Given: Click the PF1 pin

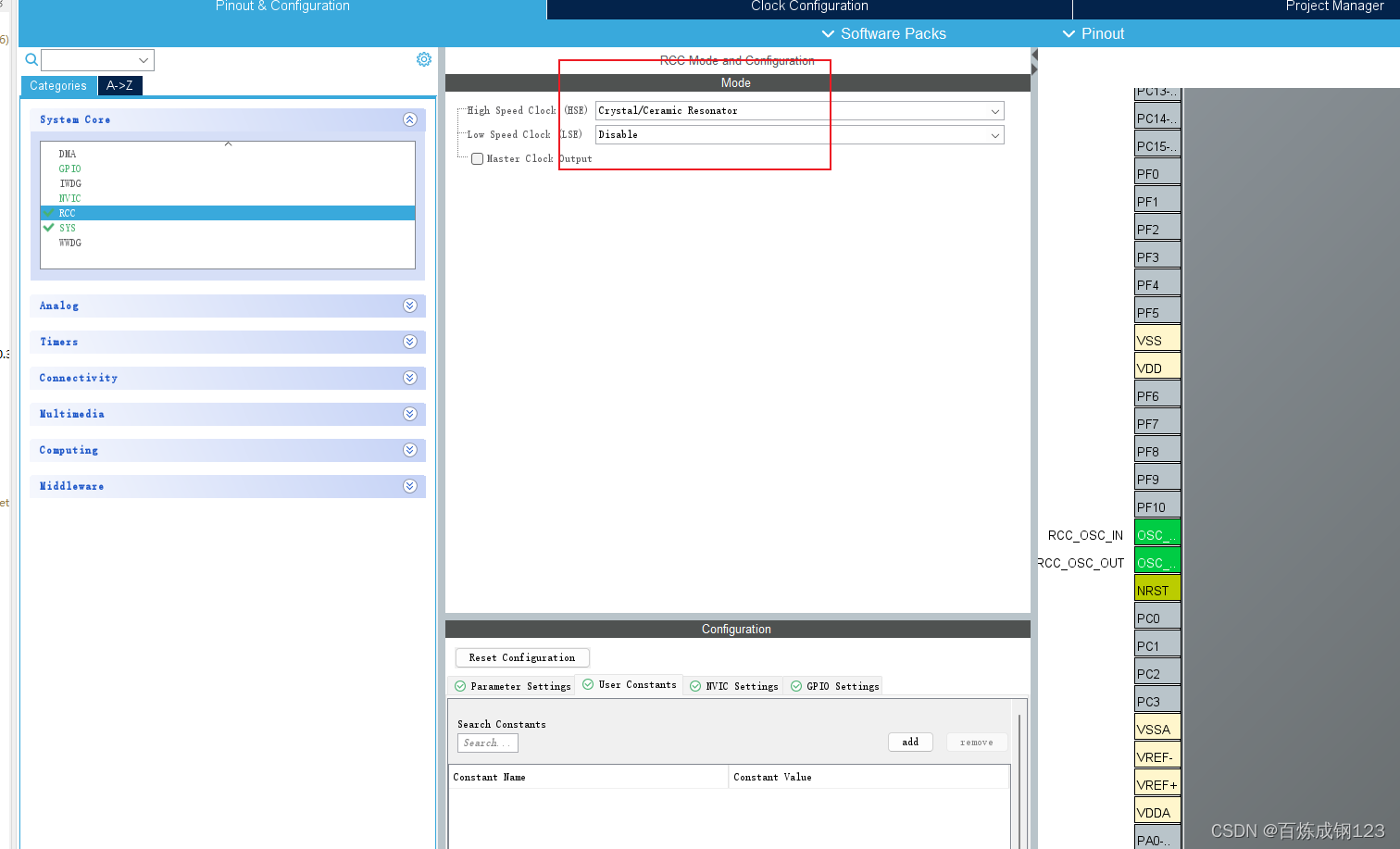Looking at the screenshot, I should 1157,201.
